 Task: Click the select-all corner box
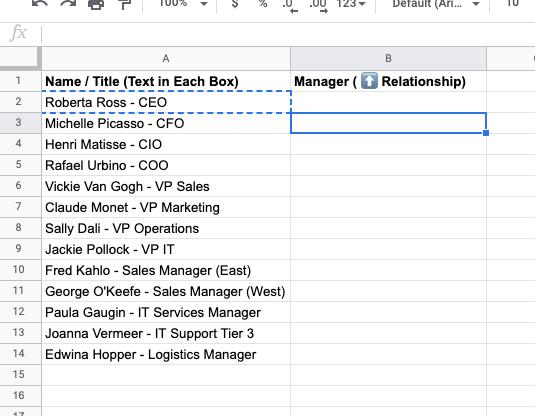(x=20, y=58)
